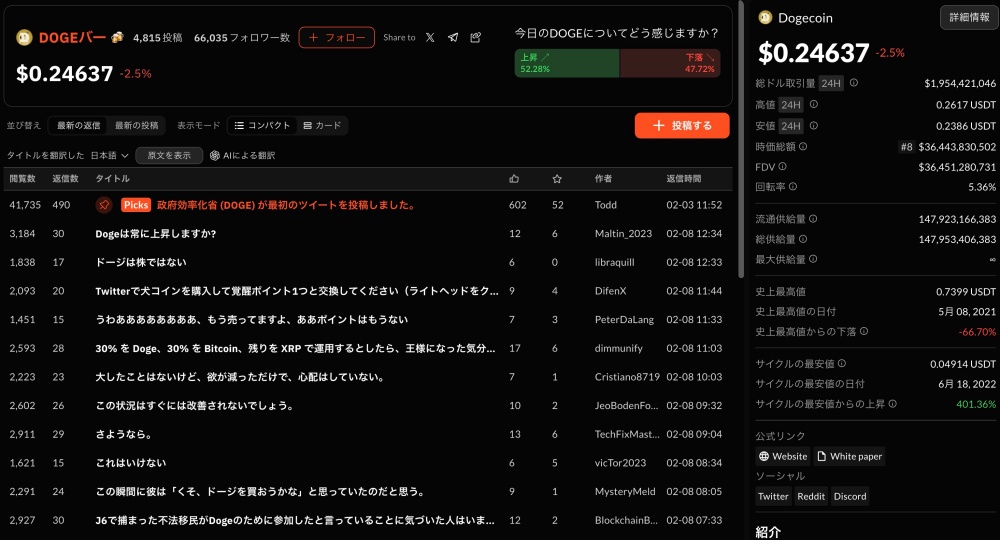Toggle 原文を表示 button

(x=169, y=156)
